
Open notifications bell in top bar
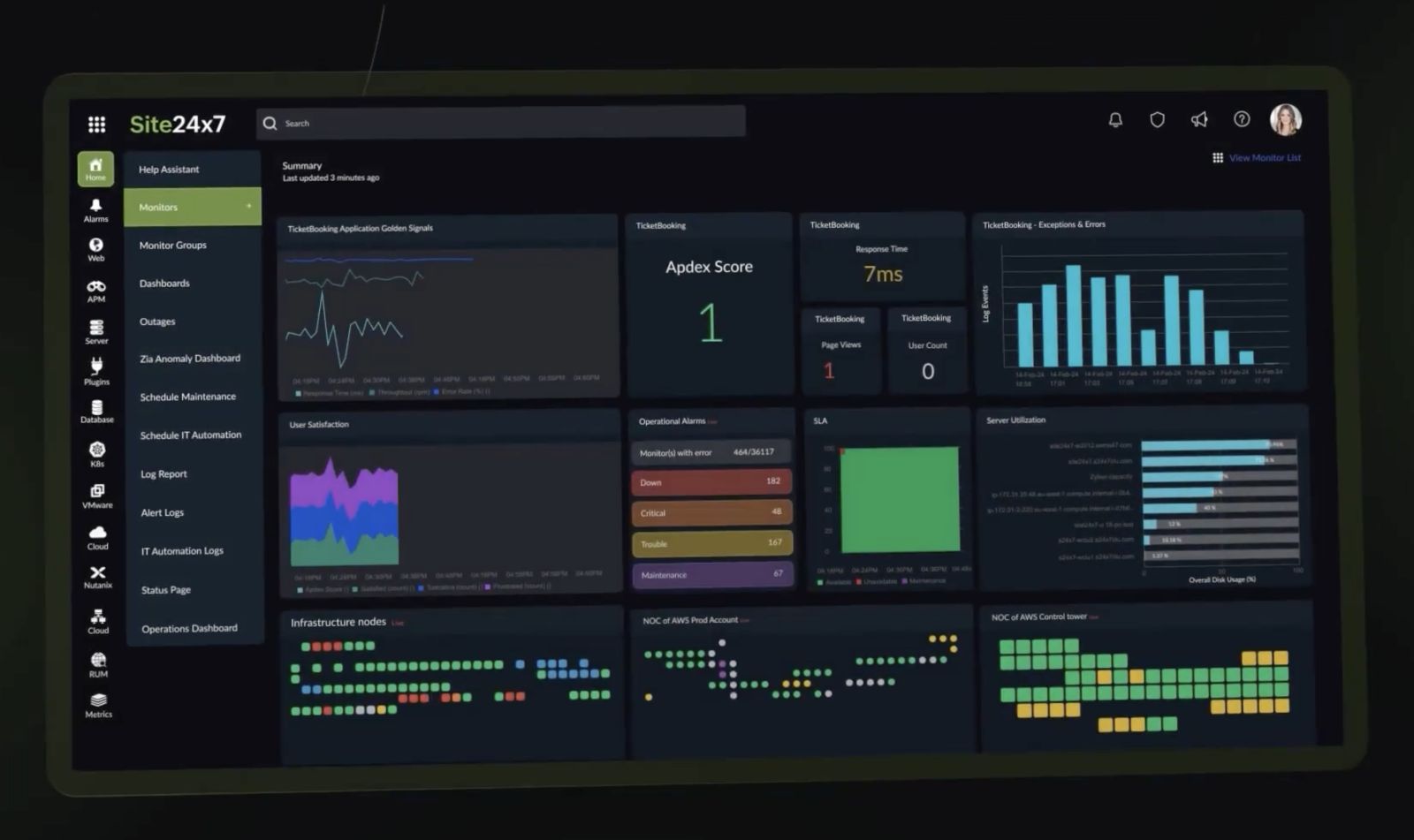tap(1115, 120)
